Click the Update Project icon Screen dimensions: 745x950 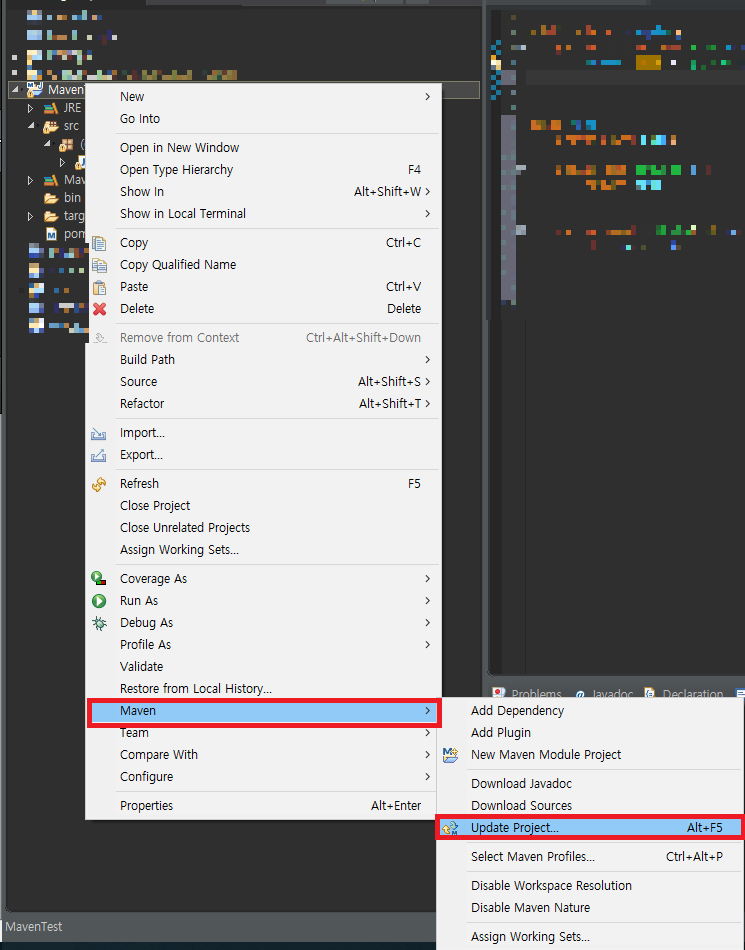pos(450,828)
